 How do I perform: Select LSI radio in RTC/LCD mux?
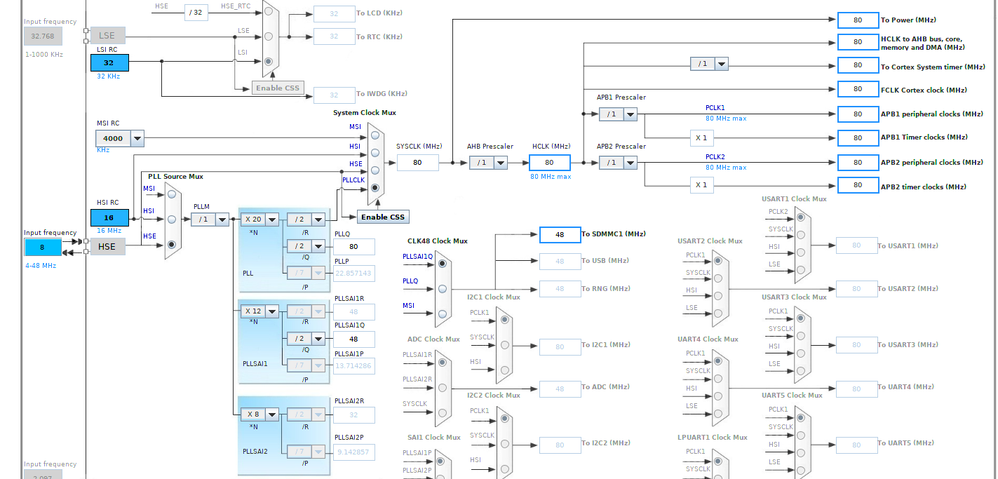coord(269,62)
